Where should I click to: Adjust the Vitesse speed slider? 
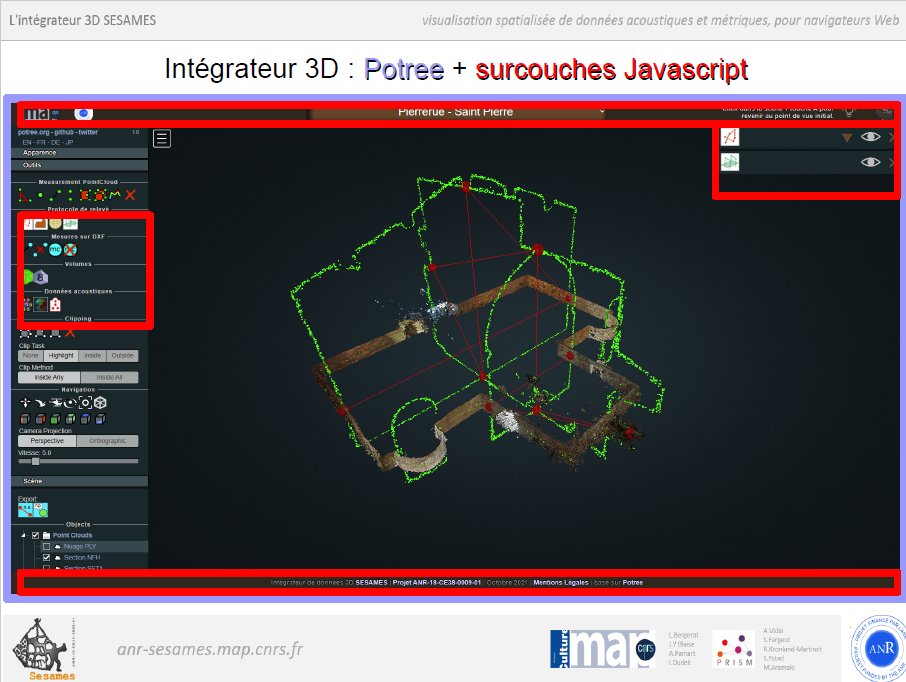tap(78, 461)
